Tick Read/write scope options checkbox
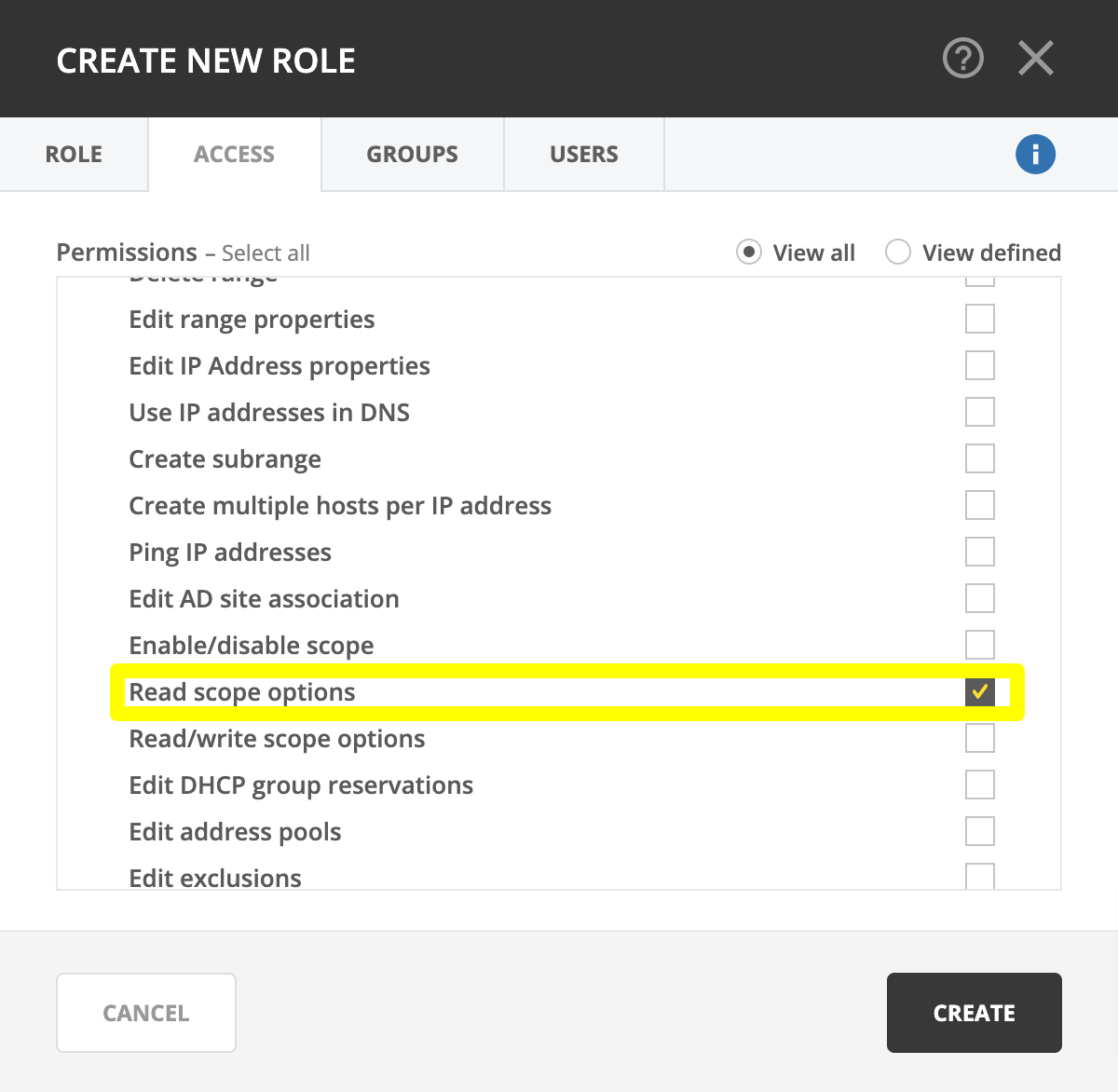 (x=979, y=738)
